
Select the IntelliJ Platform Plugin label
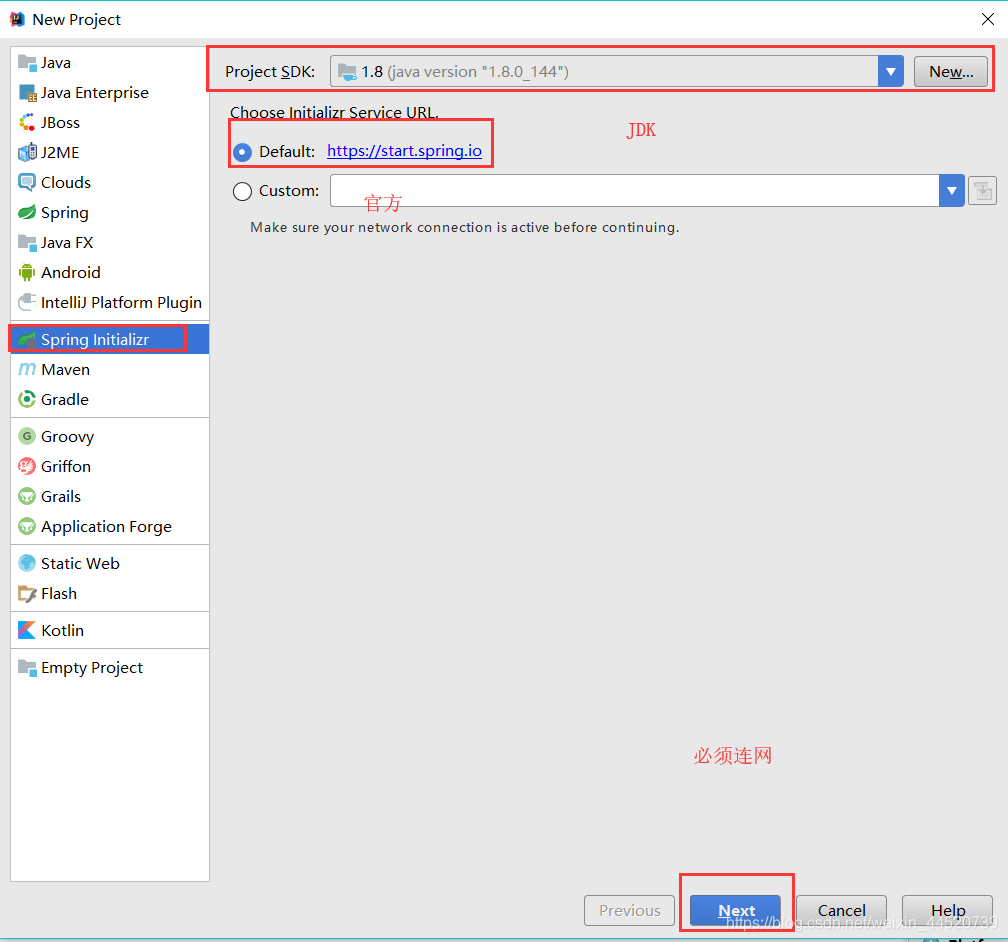(122, 303)
